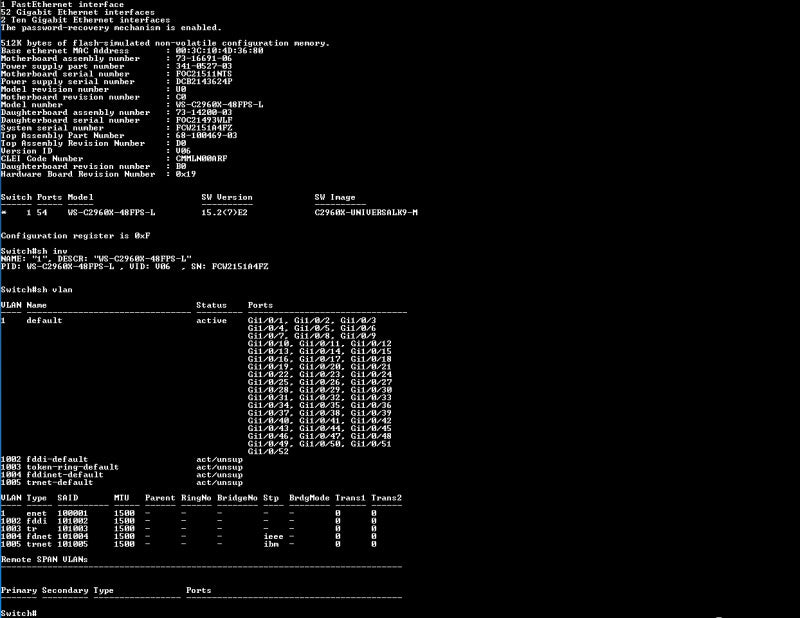Click the 'Switch#sh vlan' command line

tap(37, 289)
